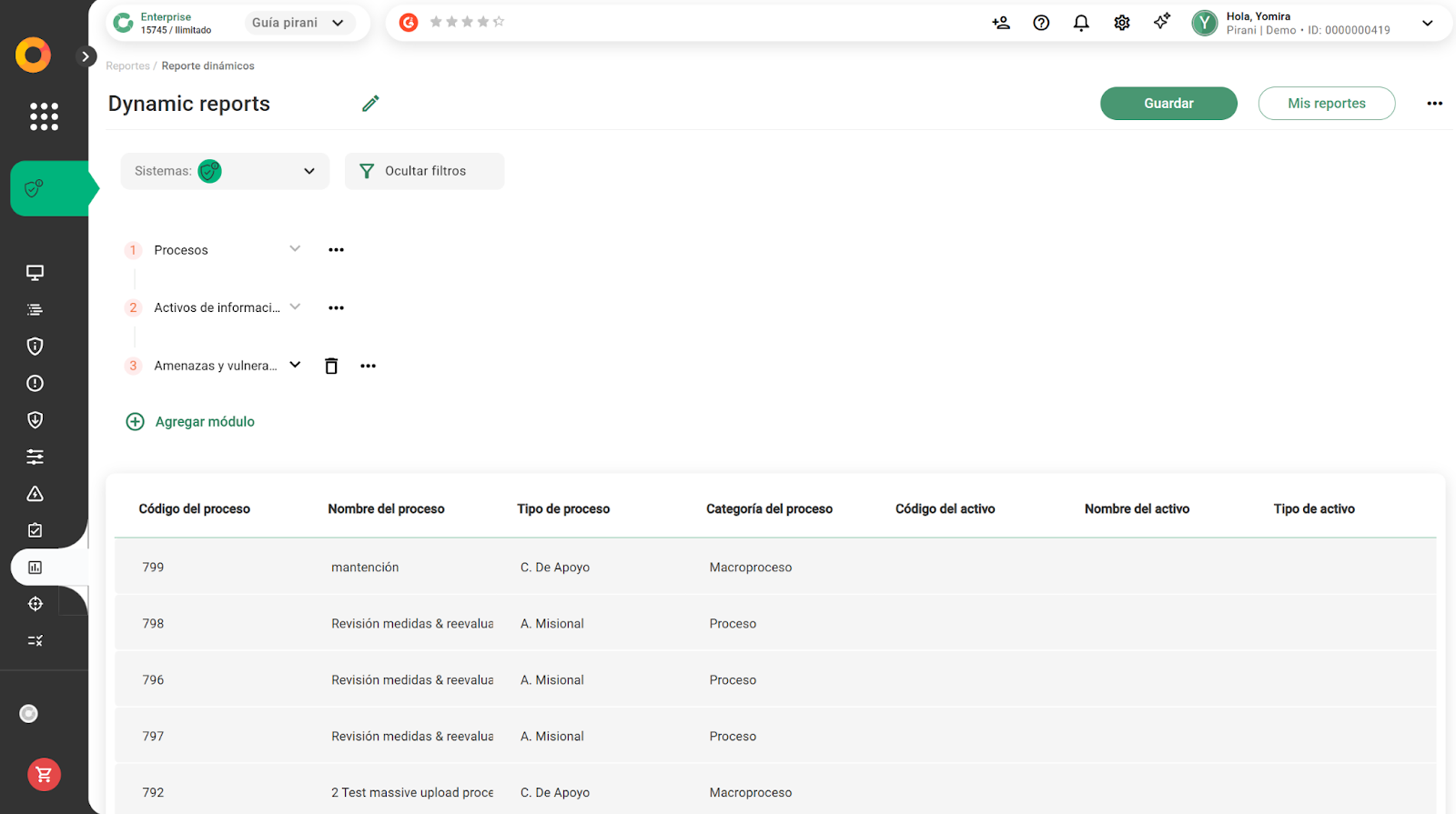Image resolution: width=1456 pixels, height=814 pixels.
Task: Expand the left sidebar with arrow
Action: coord(86,56)
